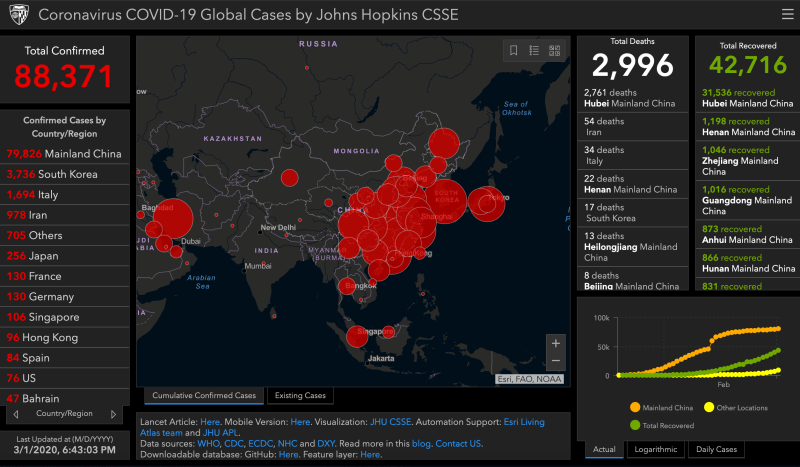Click 866 recovered Hunan entry
800x467 pixels.
747,263
